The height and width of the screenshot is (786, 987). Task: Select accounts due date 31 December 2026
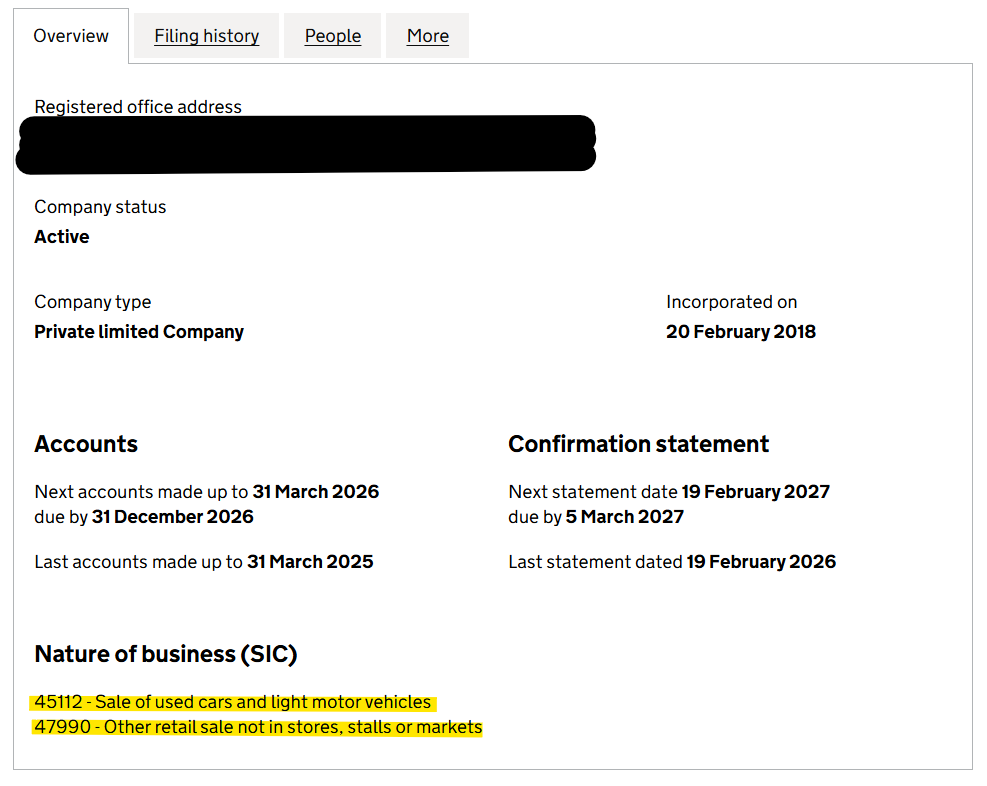point(183,517)
